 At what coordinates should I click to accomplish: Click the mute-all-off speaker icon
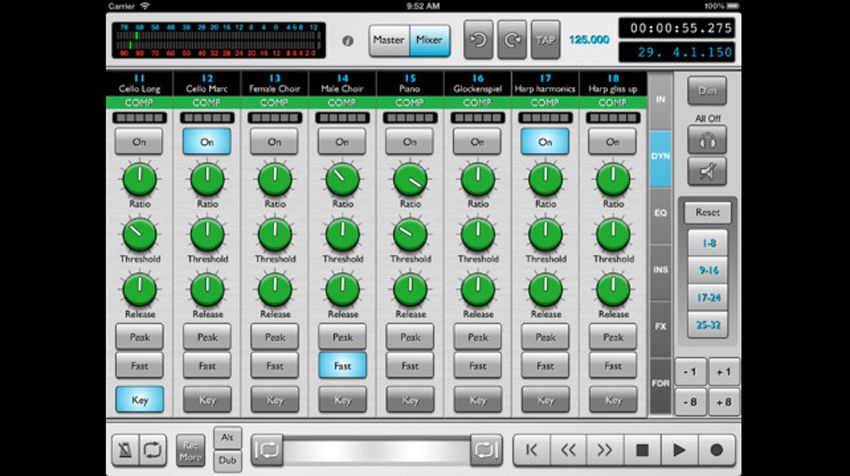707,171
